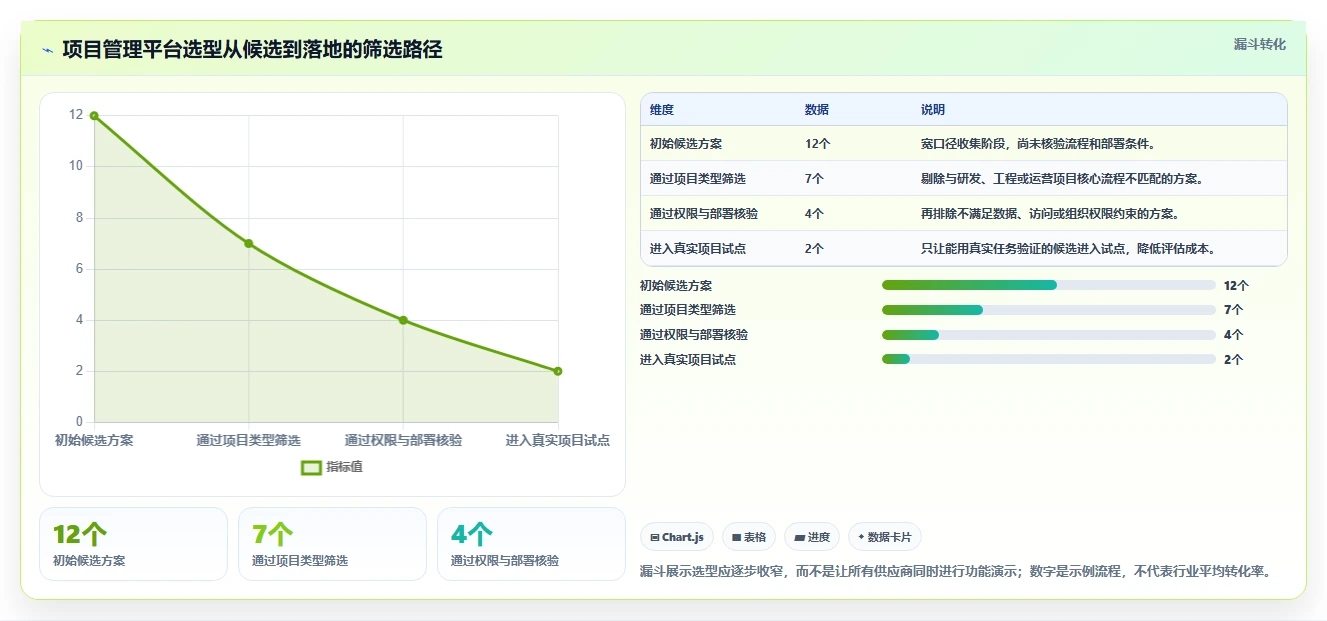The height and width of the screenshot is (621, 1327).
Task: Click the 进入真实项目试点 progress bar
Action: pyautogui.click(x=1049, y=359)
